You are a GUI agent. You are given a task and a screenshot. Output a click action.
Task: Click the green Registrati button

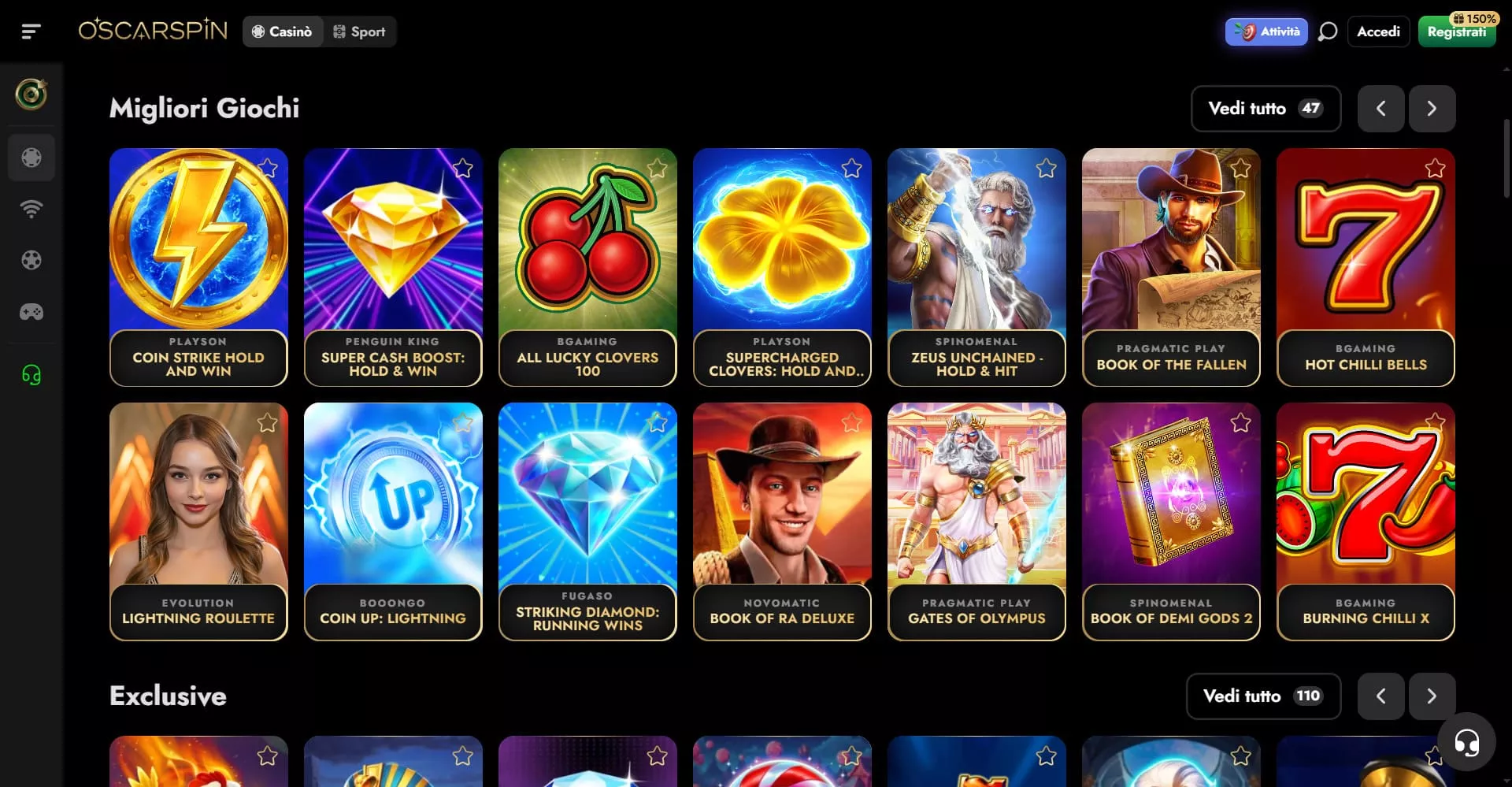pos(1456,32)
